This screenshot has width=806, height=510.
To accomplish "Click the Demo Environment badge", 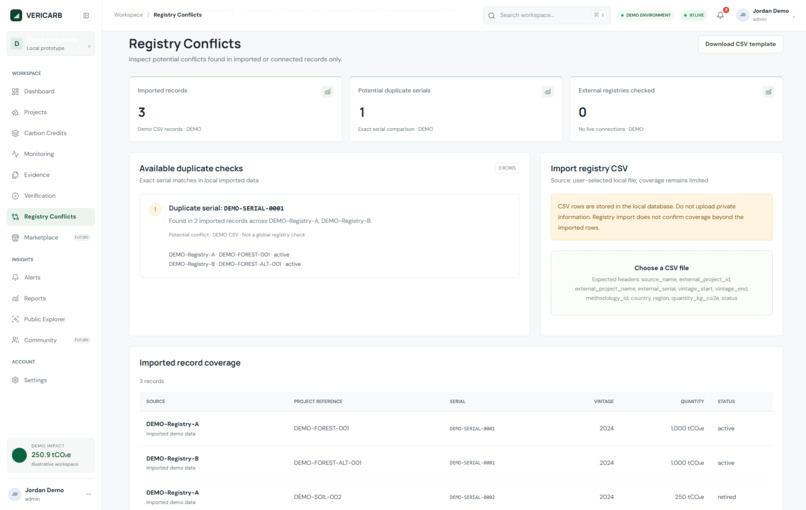I will click(646, 15).
